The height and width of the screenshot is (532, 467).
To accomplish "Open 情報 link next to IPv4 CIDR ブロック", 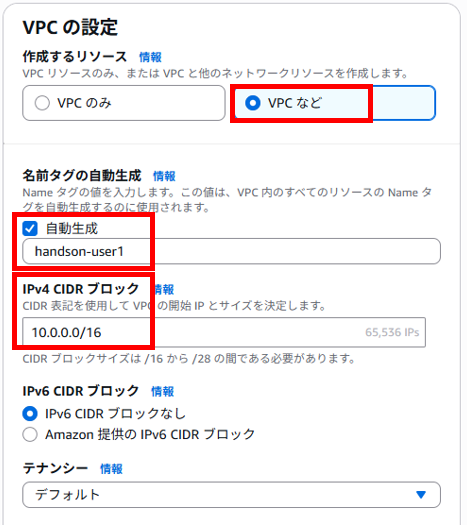I will 164,289.
